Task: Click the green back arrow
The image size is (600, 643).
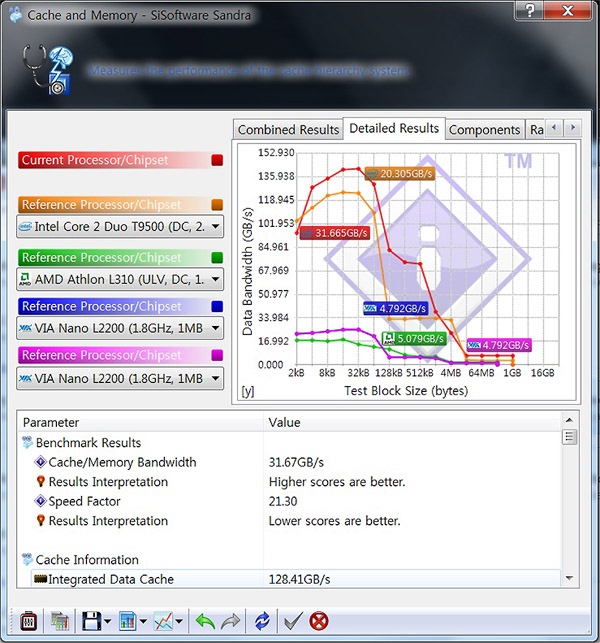Action: [x=205, y=621]
